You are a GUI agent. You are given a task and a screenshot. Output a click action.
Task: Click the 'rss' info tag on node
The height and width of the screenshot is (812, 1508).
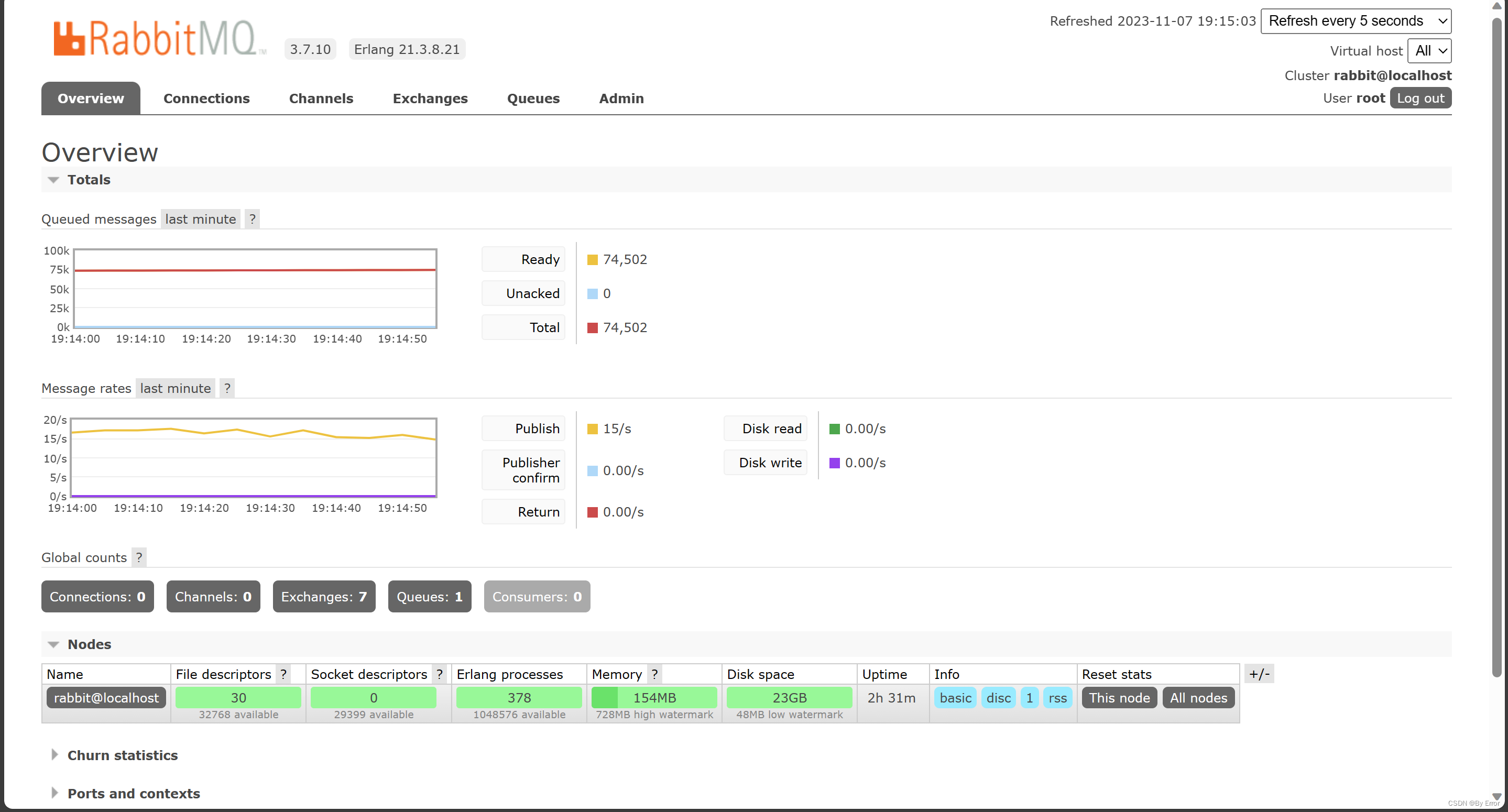click(x=1057, y=697)
